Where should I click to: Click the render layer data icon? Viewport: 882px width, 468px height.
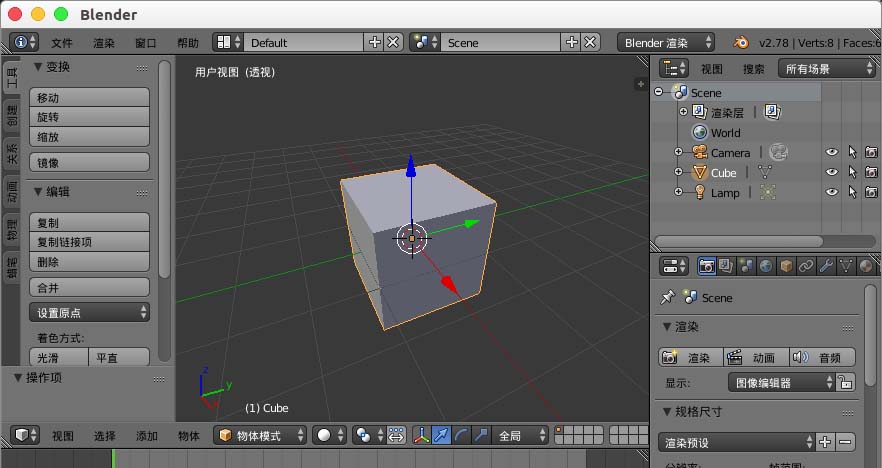(x=772, y=112)
